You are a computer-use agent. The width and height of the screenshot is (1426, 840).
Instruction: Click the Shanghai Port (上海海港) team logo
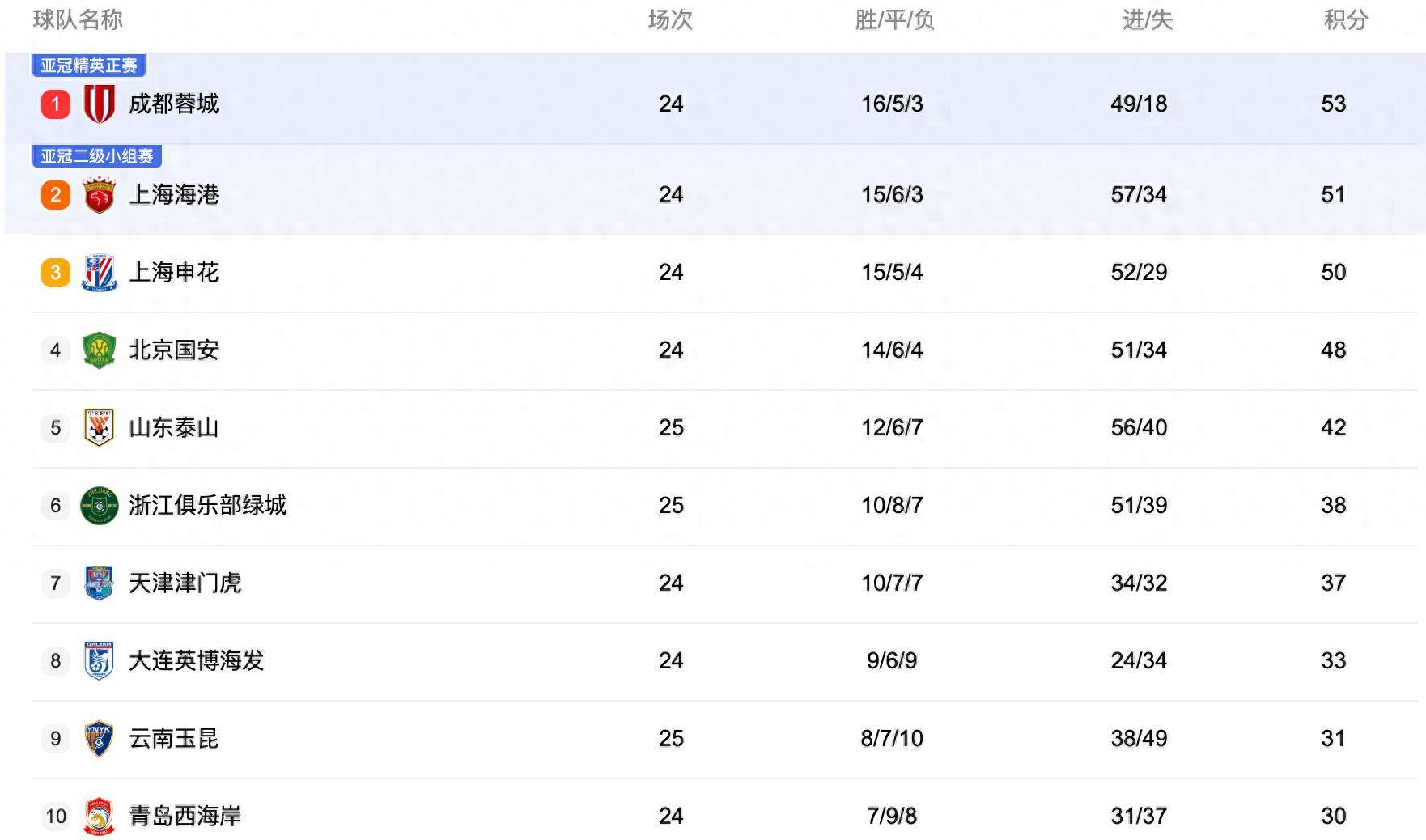pos(100,195)
